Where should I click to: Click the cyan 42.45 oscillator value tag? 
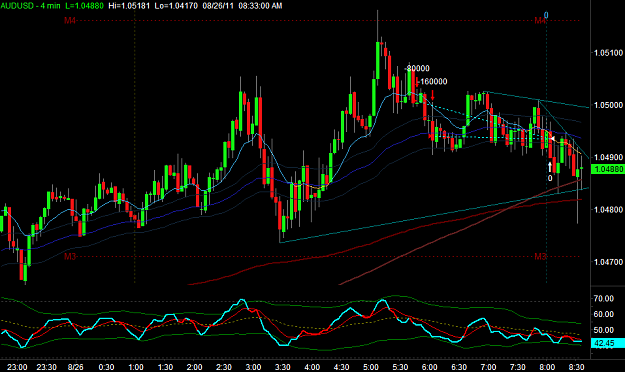(x=608, y=343)
